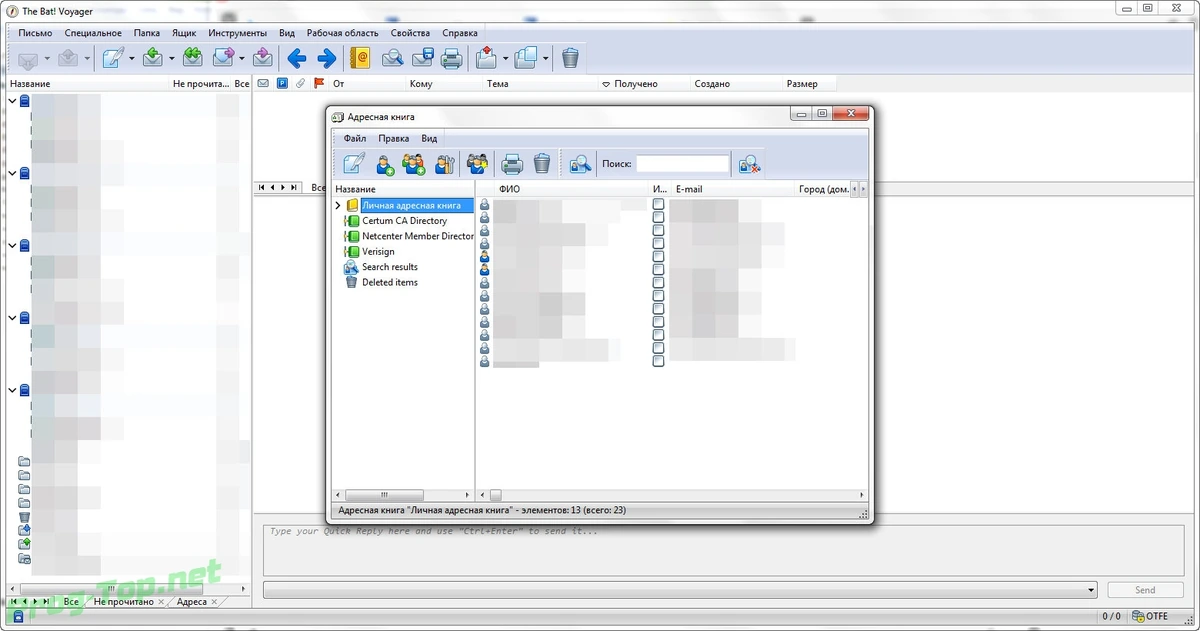Open the Рабочая область menu
The height and width of the screenshot is (631, 1200).
click(x=343, y=33)
